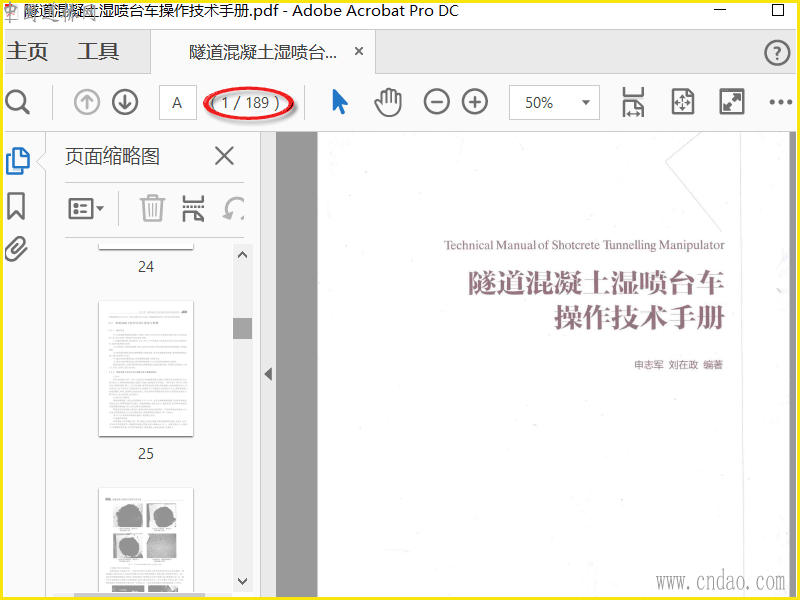800x600 pixels.
Task: Choose the selection arrow tool
Action: point(339,102)
